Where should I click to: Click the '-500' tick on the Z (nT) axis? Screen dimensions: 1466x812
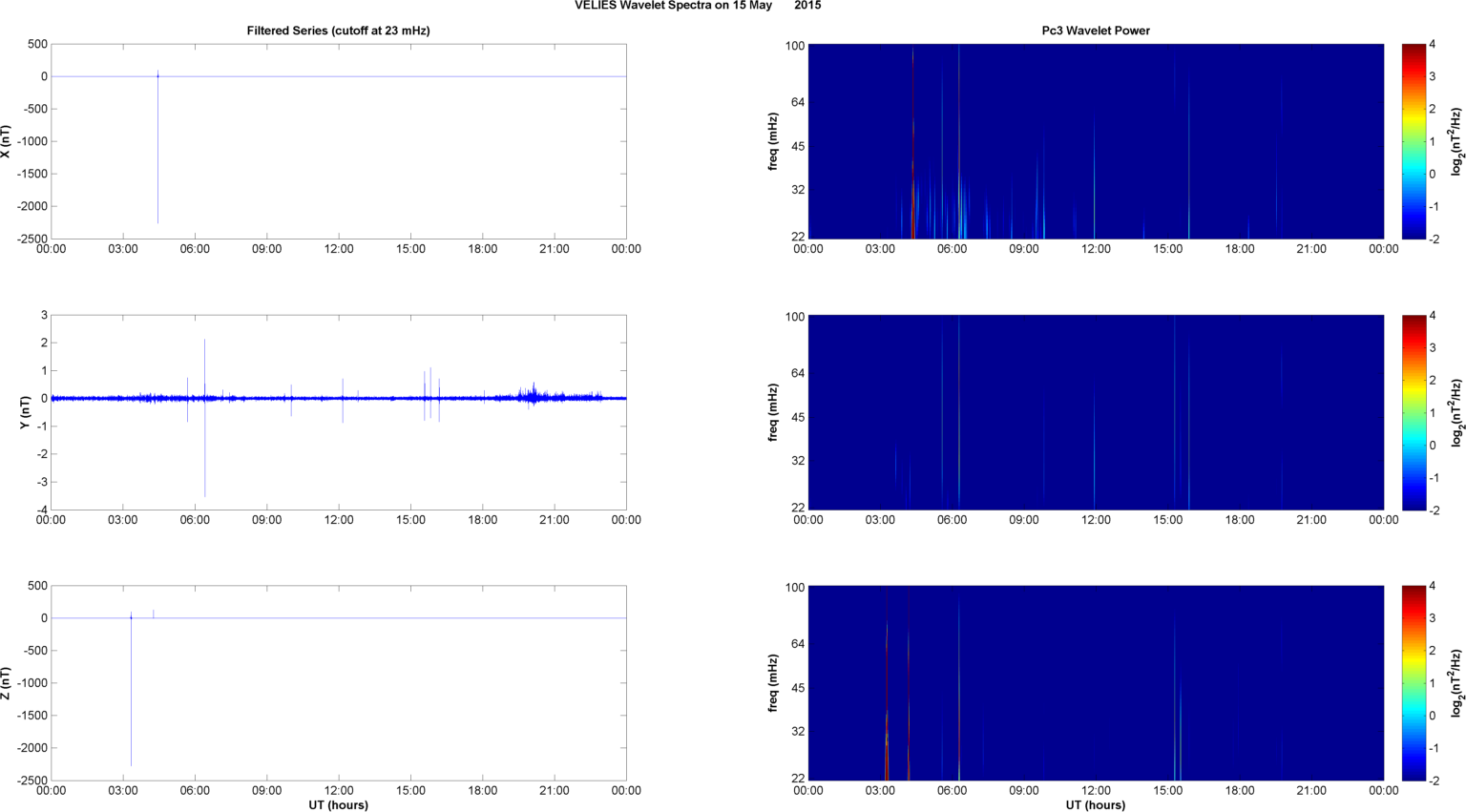pyautogui.click(x=34, y=651)
